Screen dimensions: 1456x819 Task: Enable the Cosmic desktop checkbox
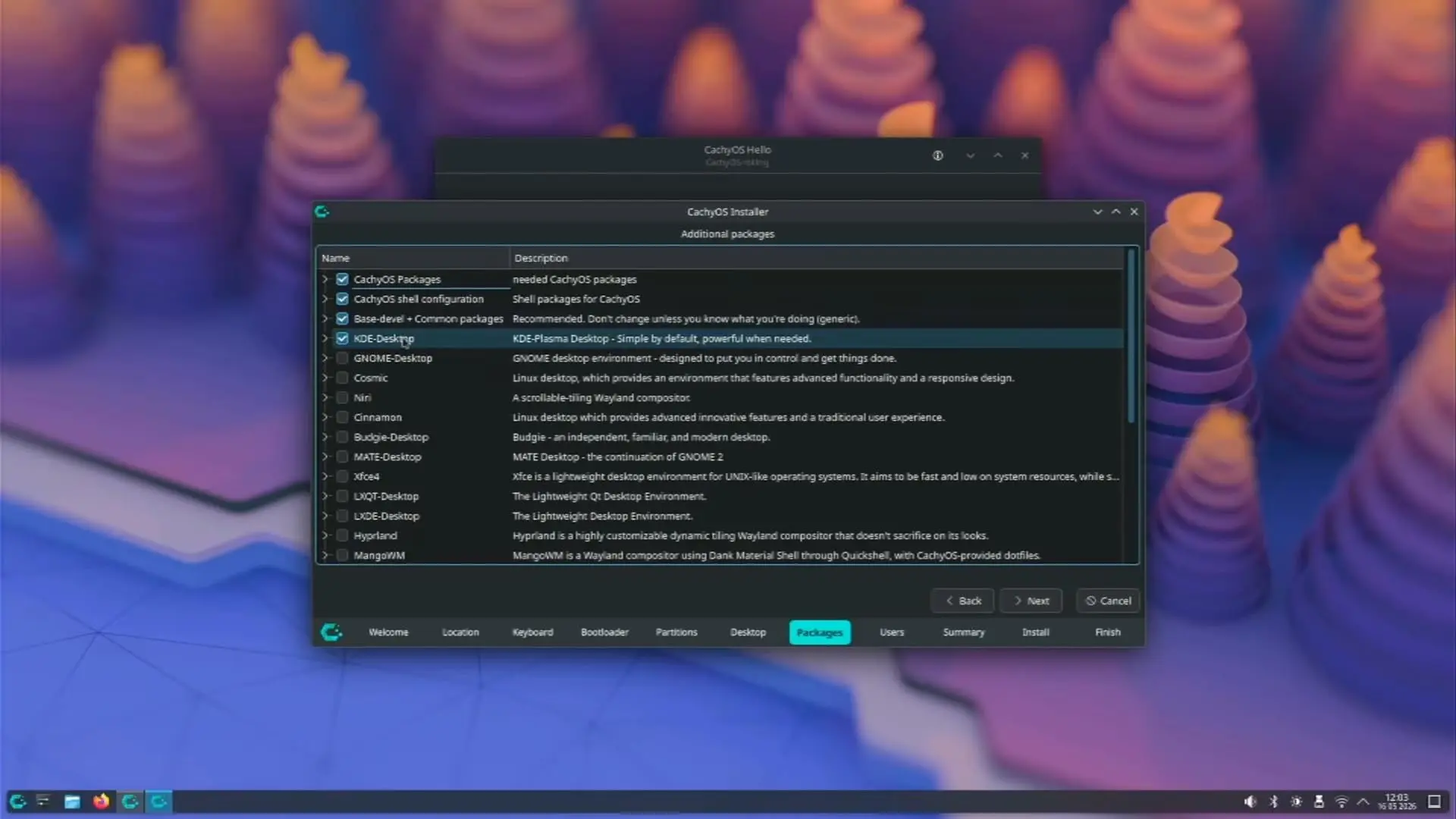[x=342, y=378]
